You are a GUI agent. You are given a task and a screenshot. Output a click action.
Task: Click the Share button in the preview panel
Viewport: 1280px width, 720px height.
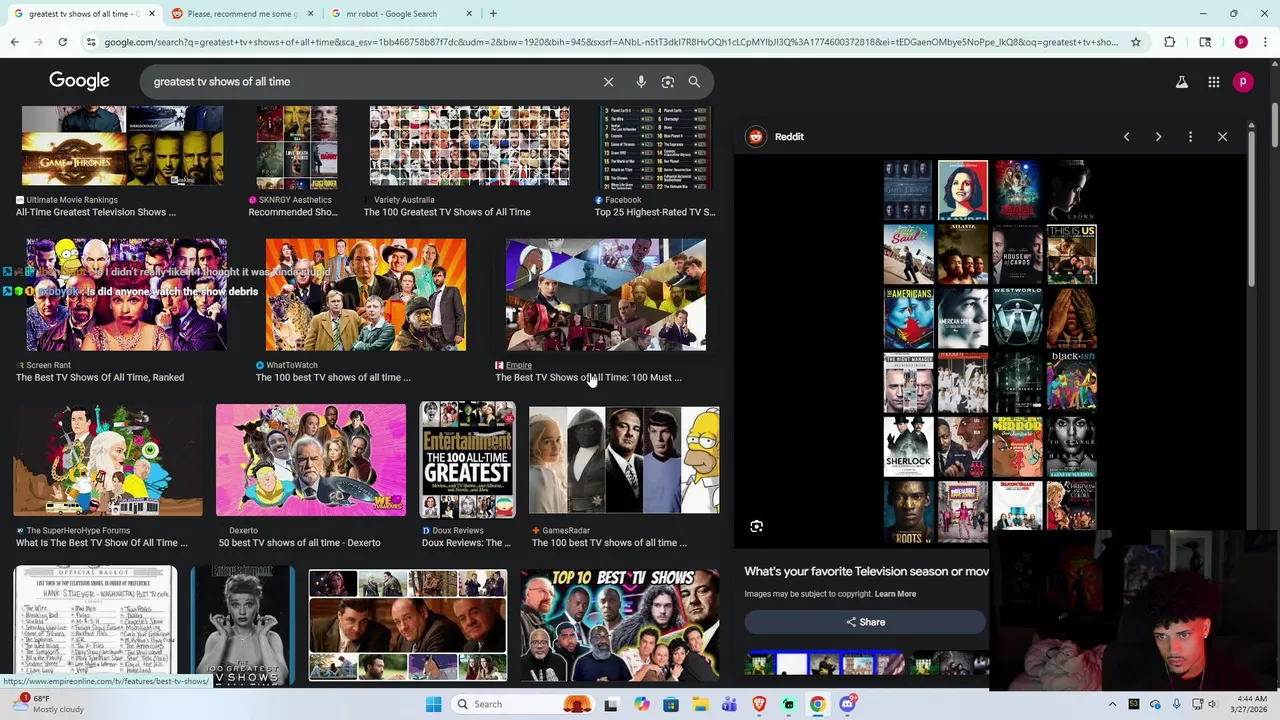pos(865,622)
